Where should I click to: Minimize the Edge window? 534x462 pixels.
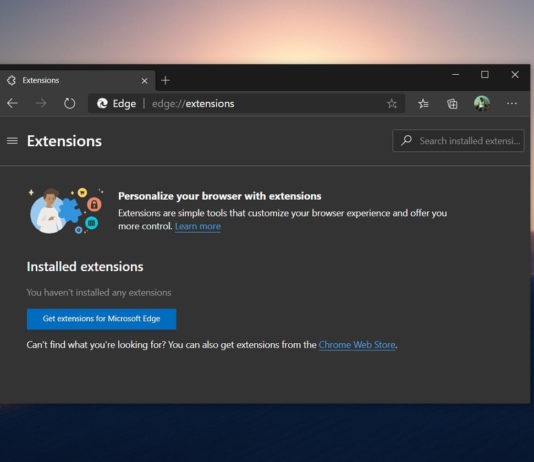(456, 75)
